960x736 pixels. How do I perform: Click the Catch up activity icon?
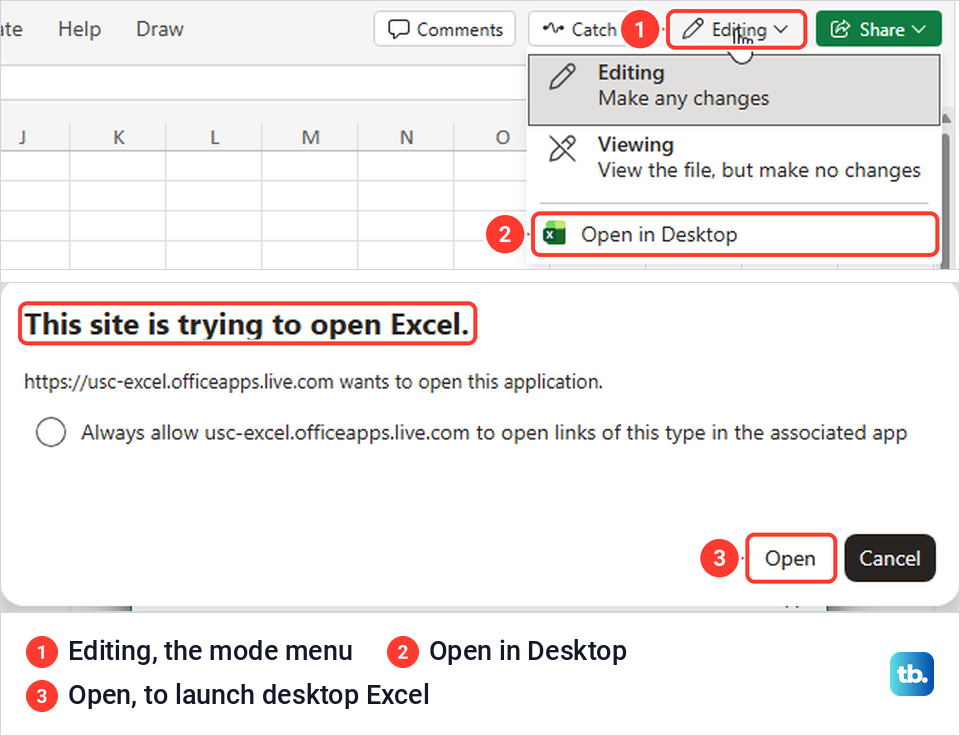coord(553,28)
